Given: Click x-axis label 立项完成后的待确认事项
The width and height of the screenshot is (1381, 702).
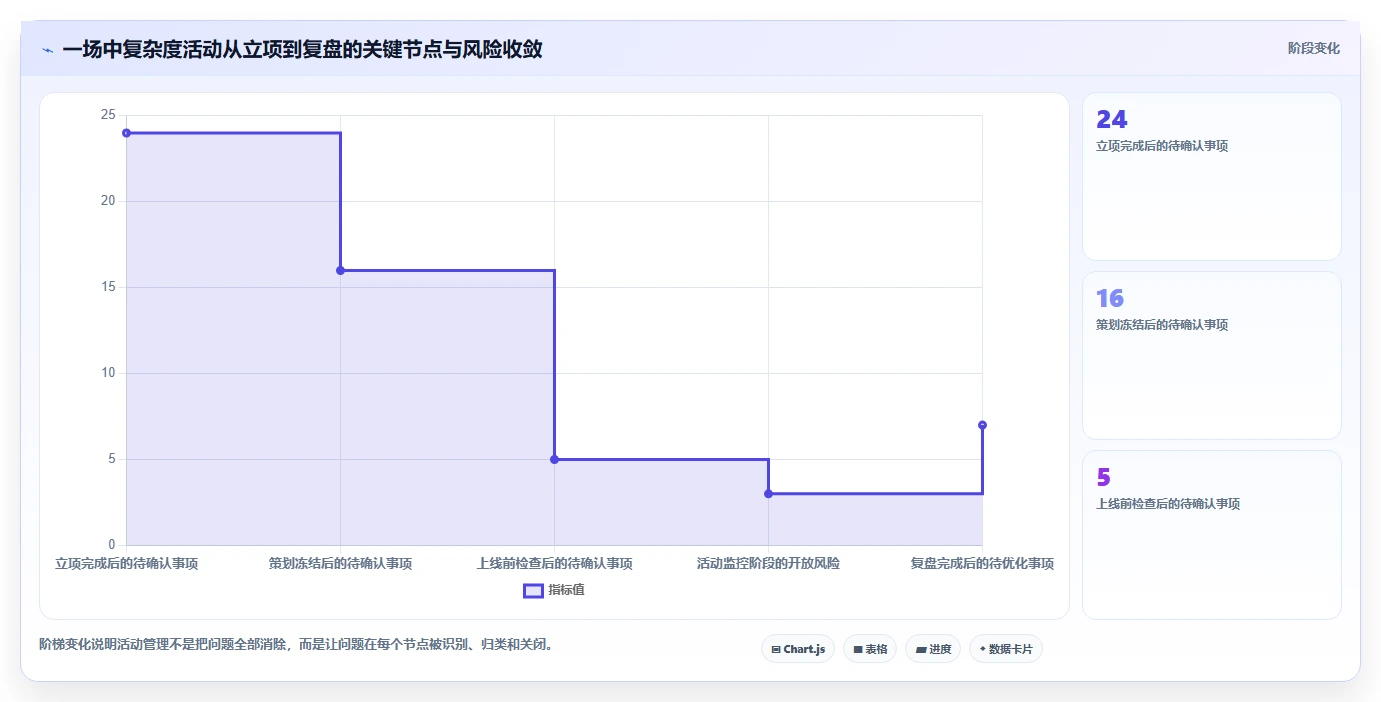Looking at the screenshot, I should (126, 564).
